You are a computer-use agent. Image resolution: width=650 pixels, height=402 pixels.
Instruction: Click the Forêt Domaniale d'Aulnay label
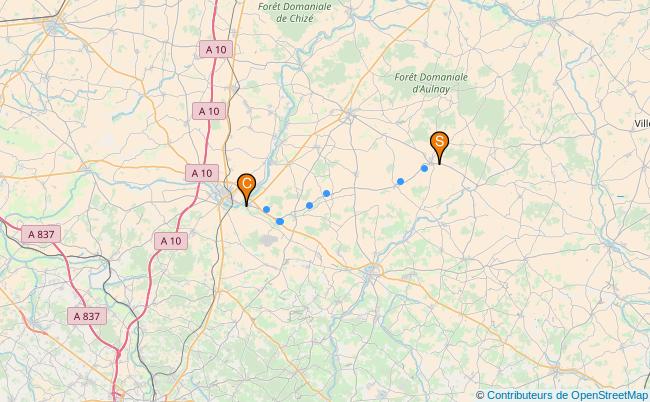tap(431, 83)
